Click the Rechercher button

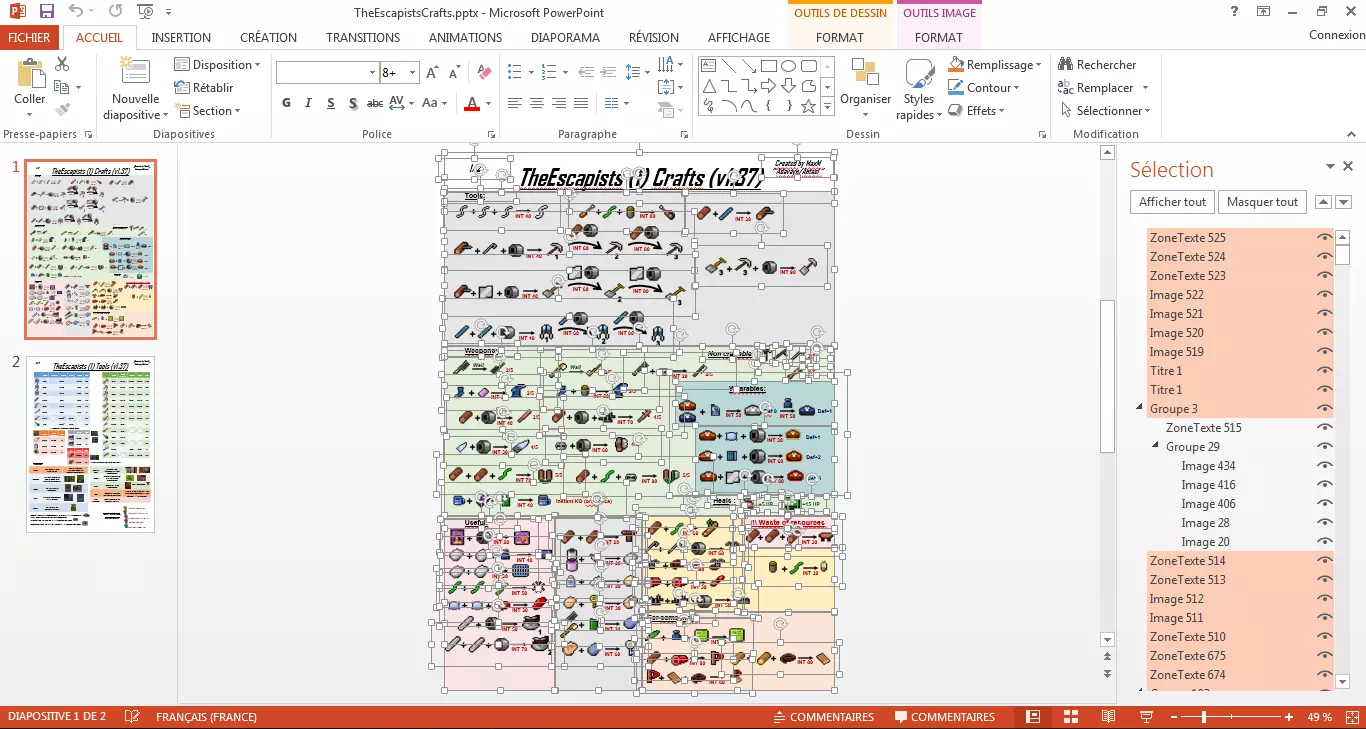click(1097, 65)
